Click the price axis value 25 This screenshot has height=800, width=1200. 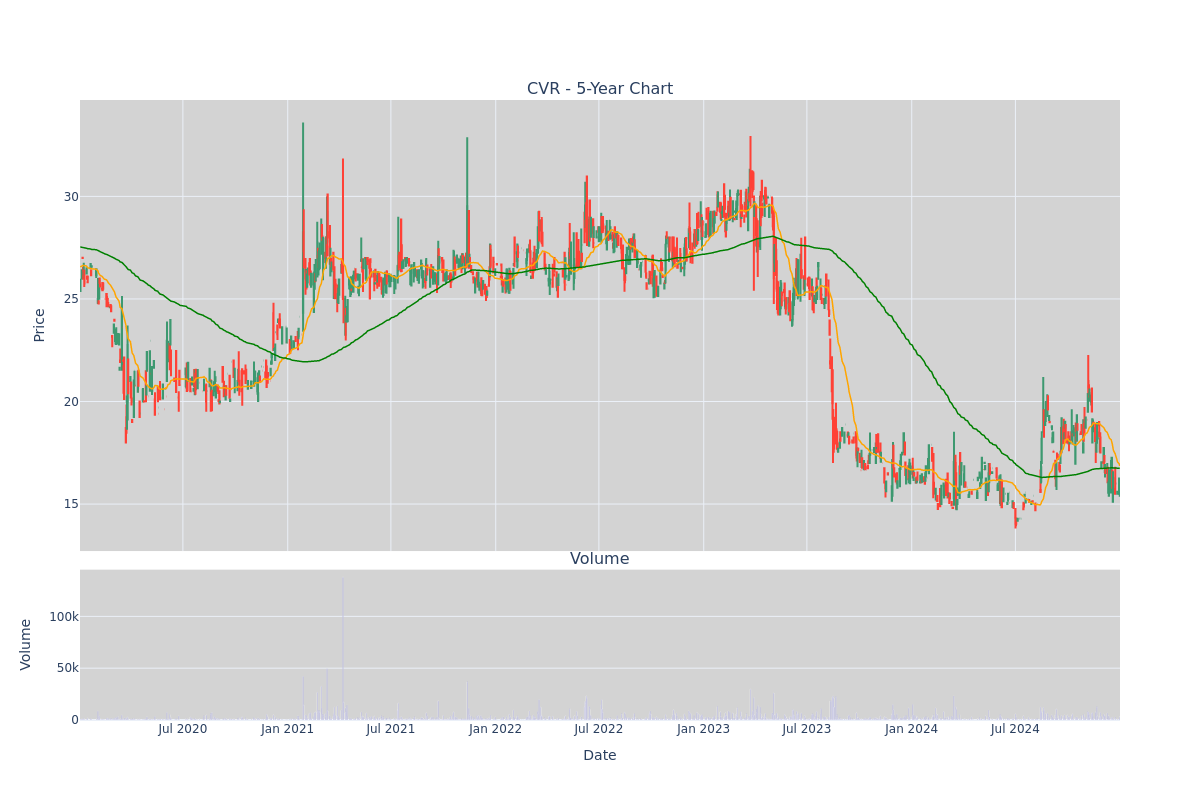coord(71,299)
